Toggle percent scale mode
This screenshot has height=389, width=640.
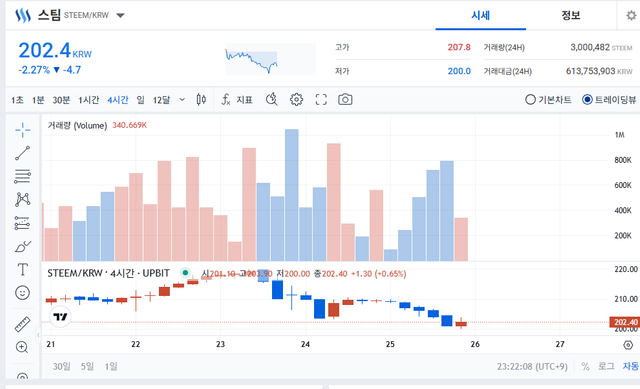click(x=585, y=367)
